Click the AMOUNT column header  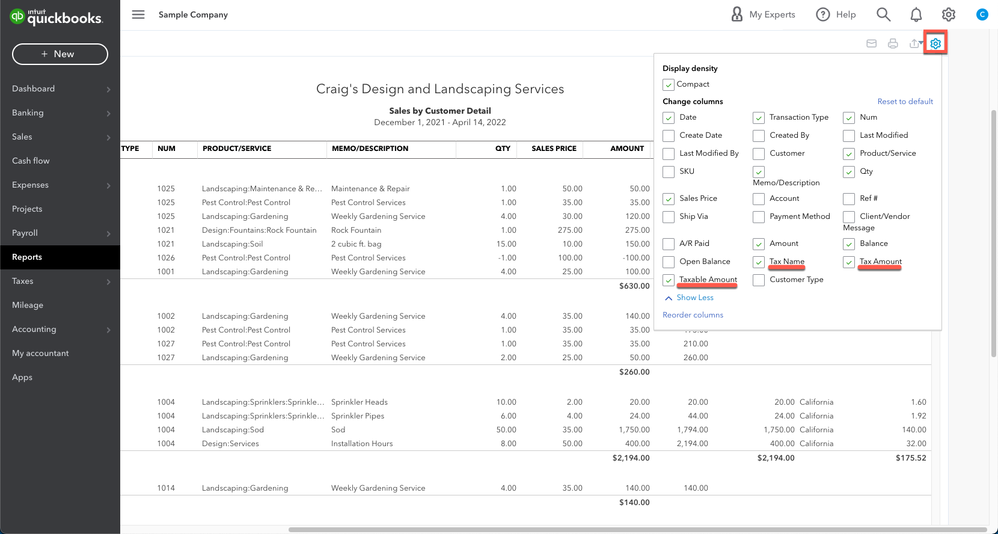click(x=627, y=148)
